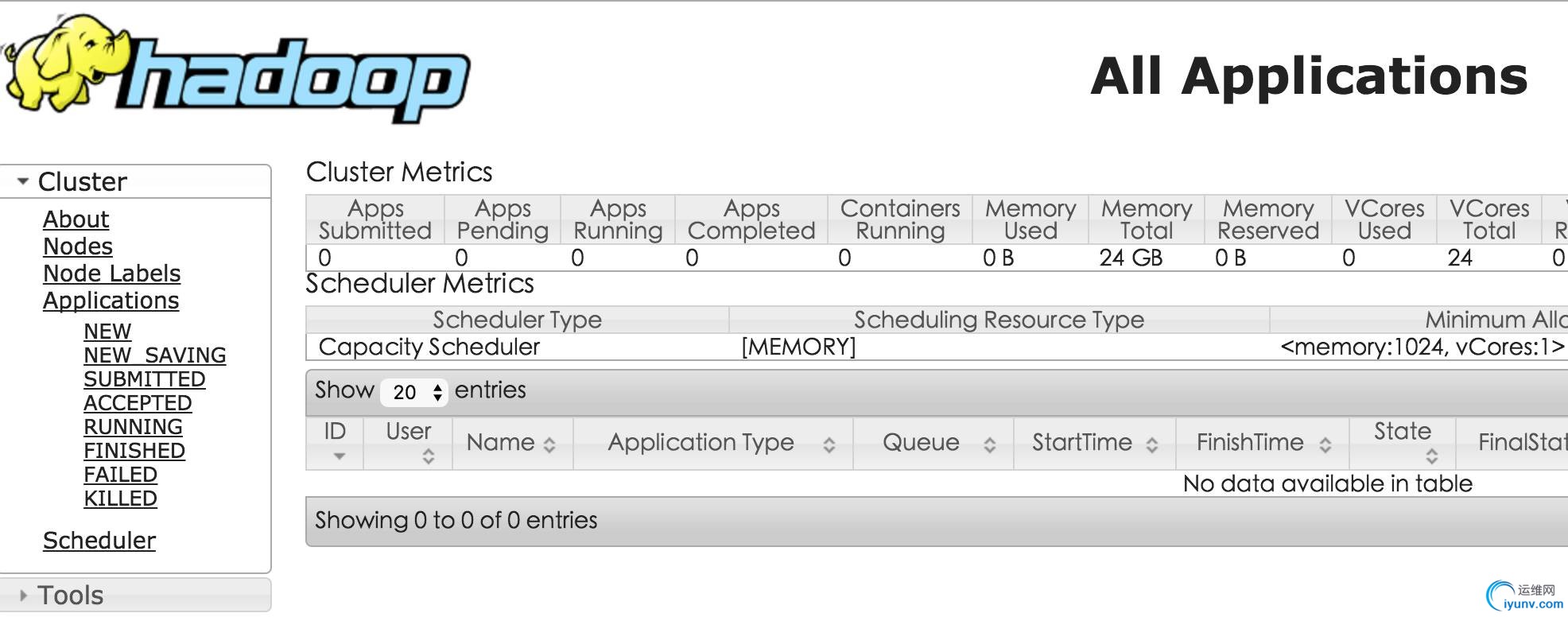Sort applications by Name column
The height and width of the screenshot is (617, 1568).
click(x=549, y=444)
